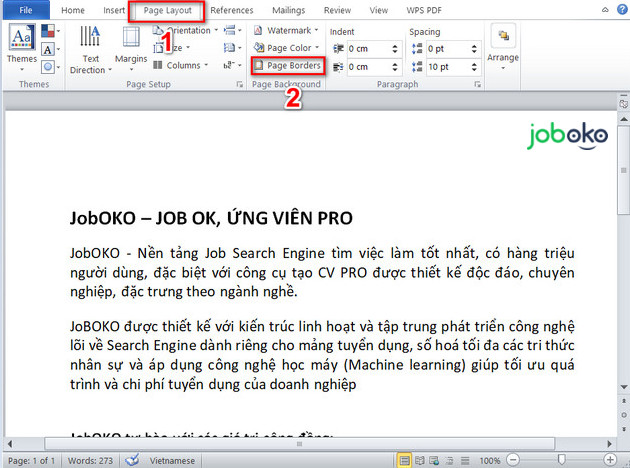The width and height of the screenshot is (630, 468).
Task: Click the proofing errors check icon
Action: (132, 460)
